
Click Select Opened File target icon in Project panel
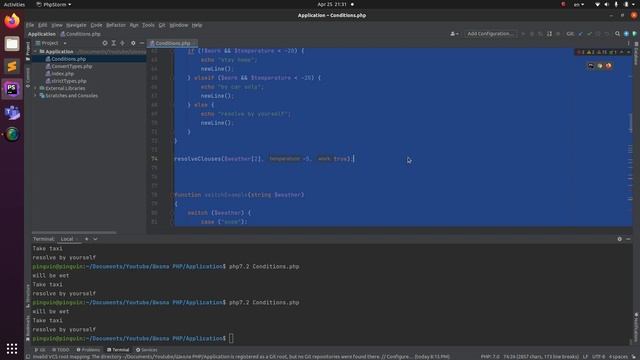[x=105, y=43]
